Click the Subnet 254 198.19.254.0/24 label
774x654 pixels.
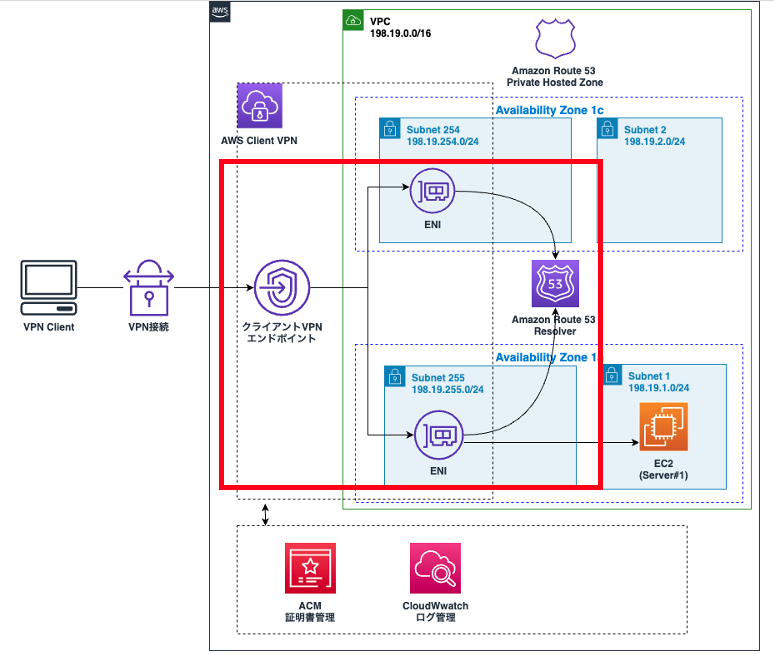pyautogui.click(x=443, y=135)
